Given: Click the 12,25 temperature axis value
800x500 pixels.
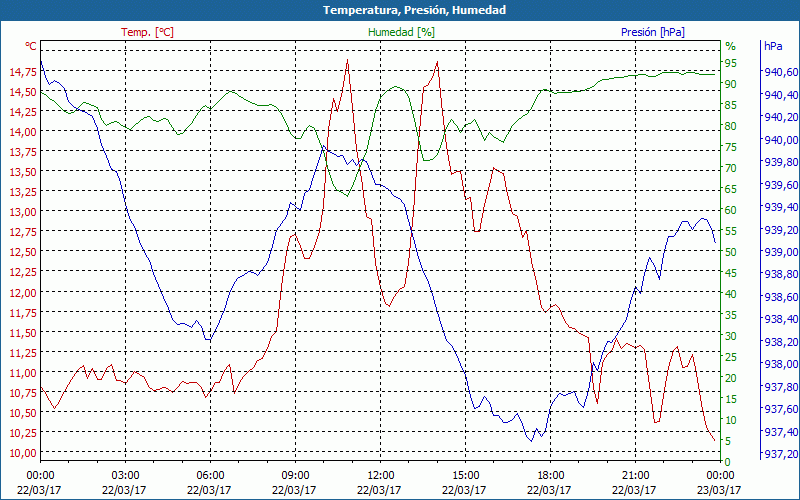Looking at the screenshot, I should pyautogui.click(x=23, y=272).
